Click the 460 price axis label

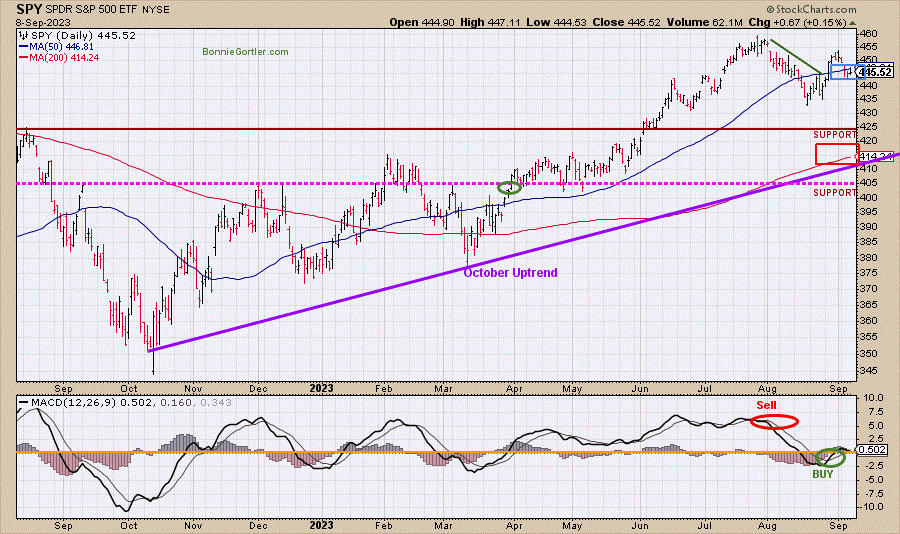pos(869,34)
